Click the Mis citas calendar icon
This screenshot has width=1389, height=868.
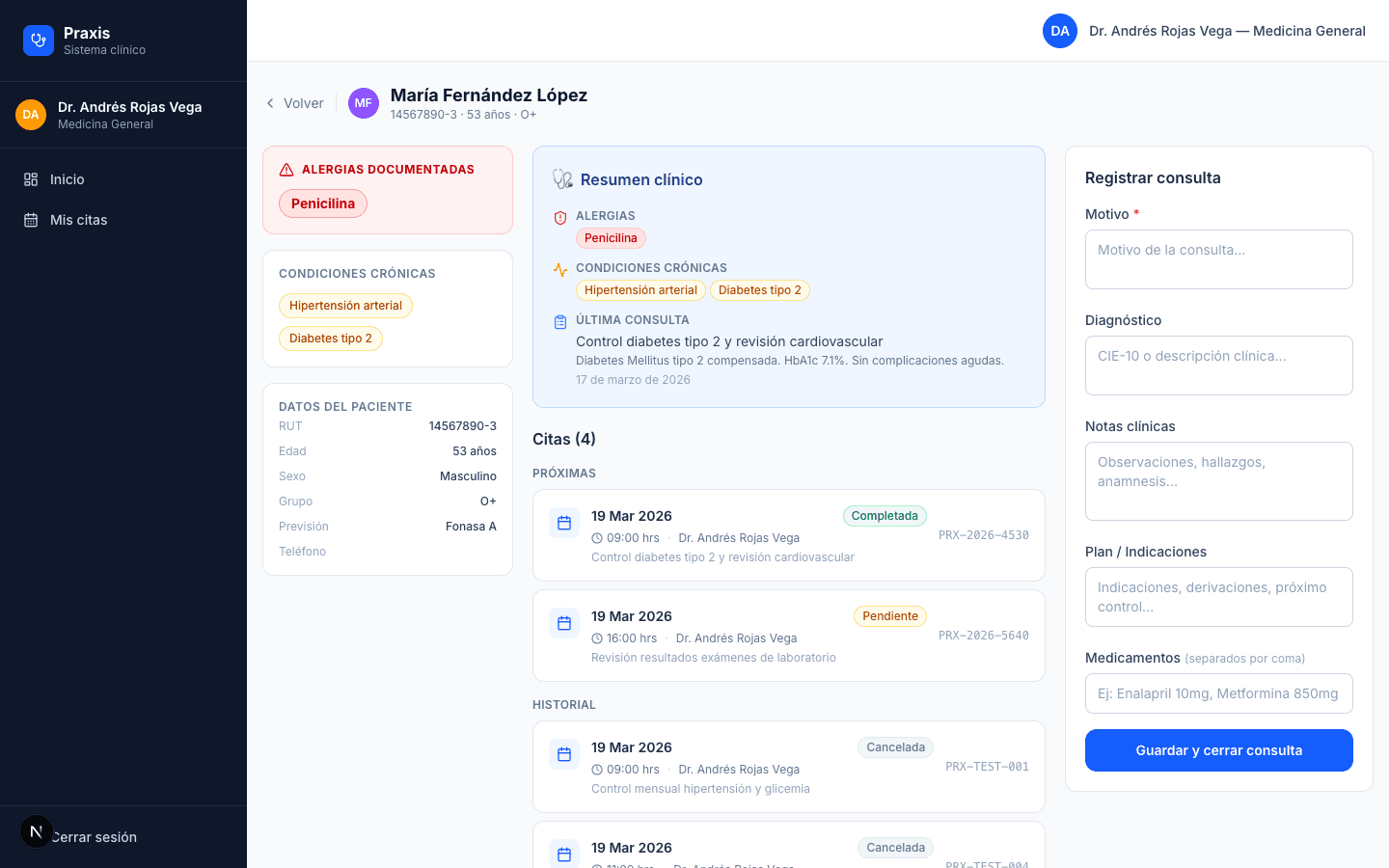(x=31, y=220)
